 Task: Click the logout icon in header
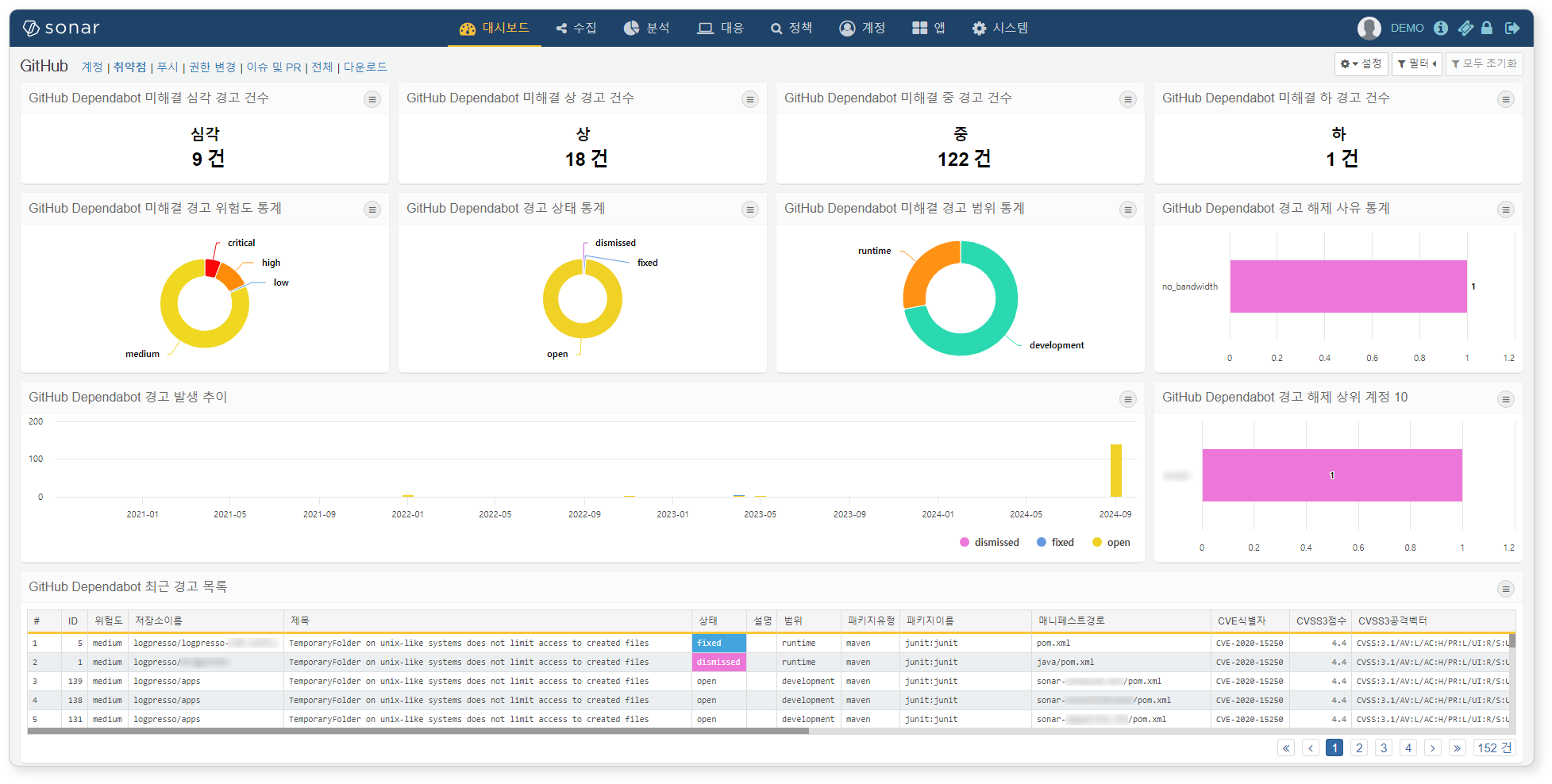coord(1512,28)
